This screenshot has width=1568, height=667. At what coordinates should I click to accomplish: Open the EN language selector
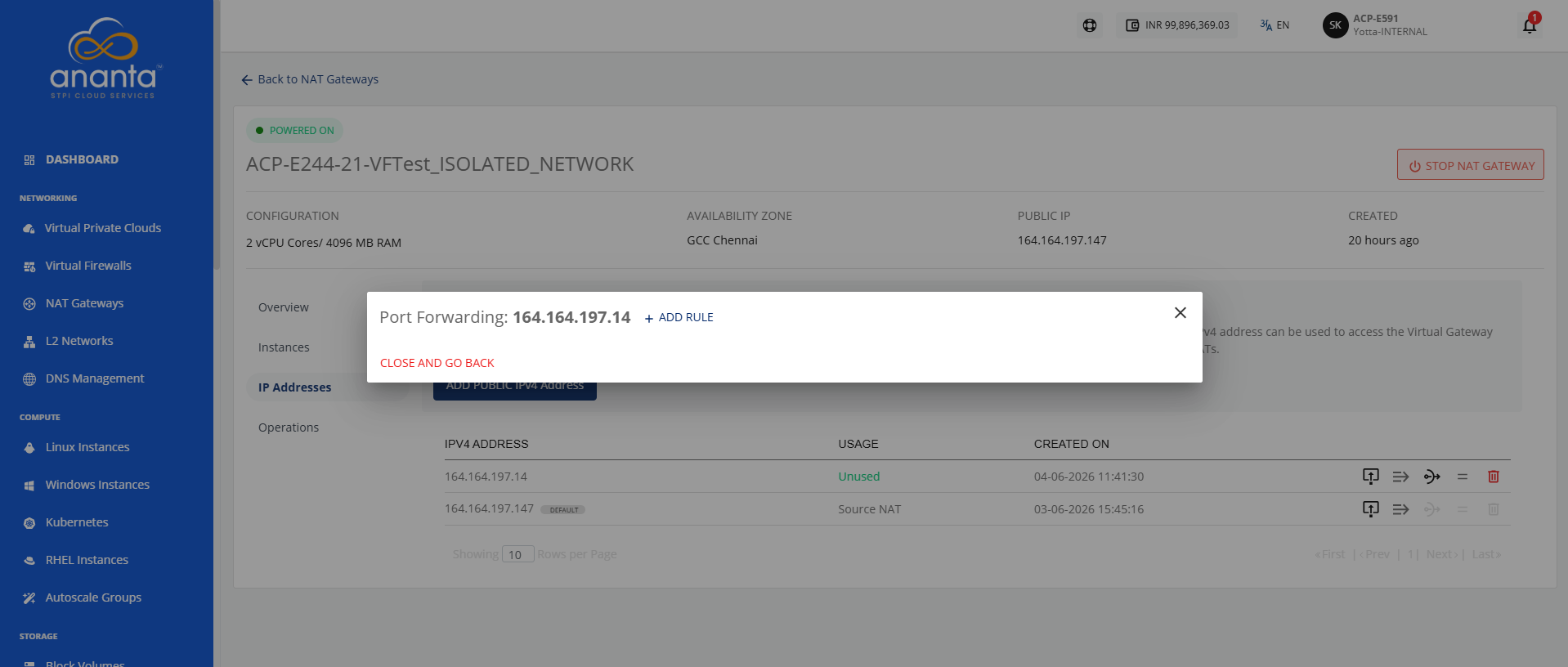pos(1275,25)
